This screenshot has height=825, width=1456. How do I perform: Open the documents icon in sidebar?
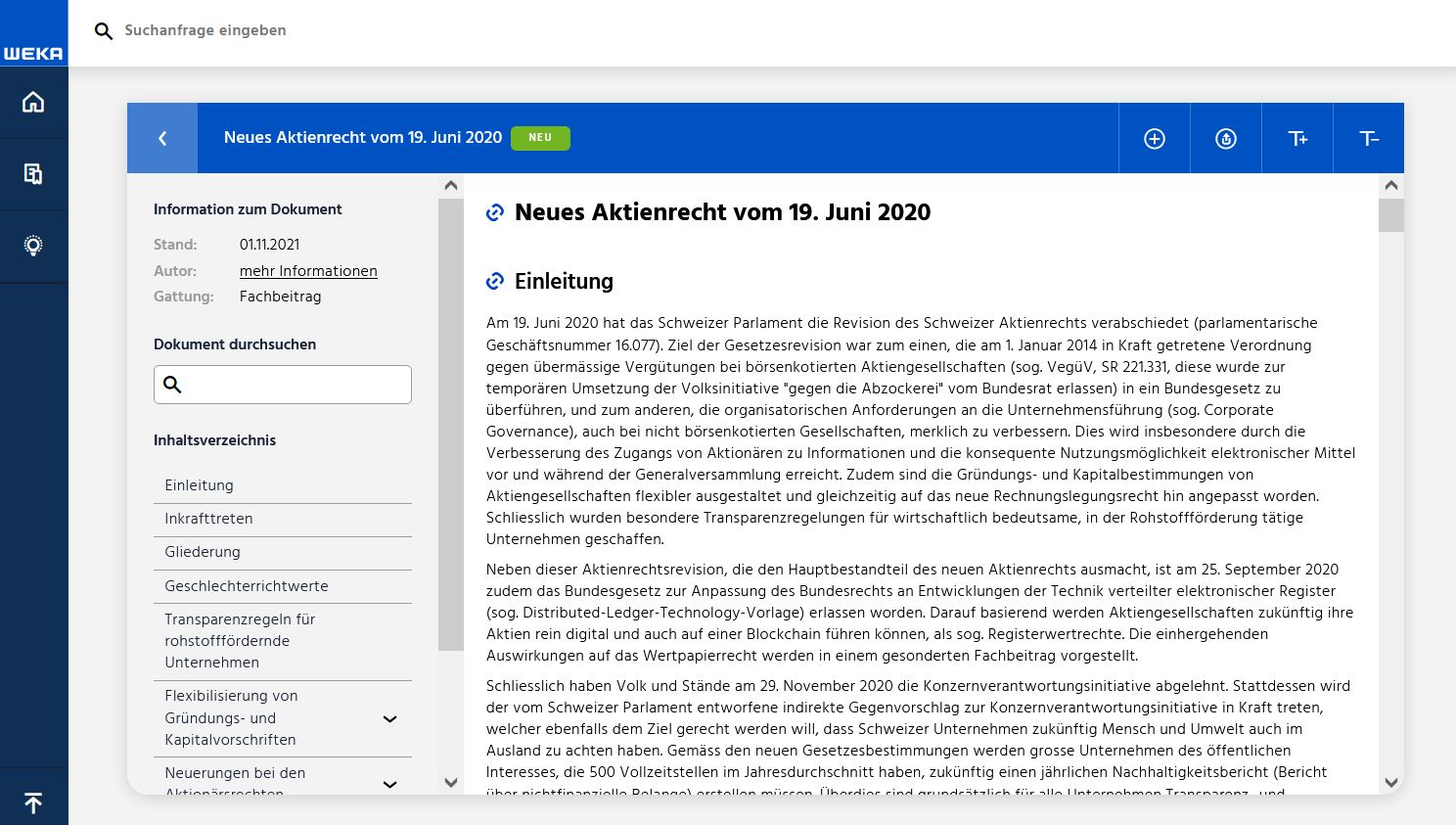pos(33,174)
